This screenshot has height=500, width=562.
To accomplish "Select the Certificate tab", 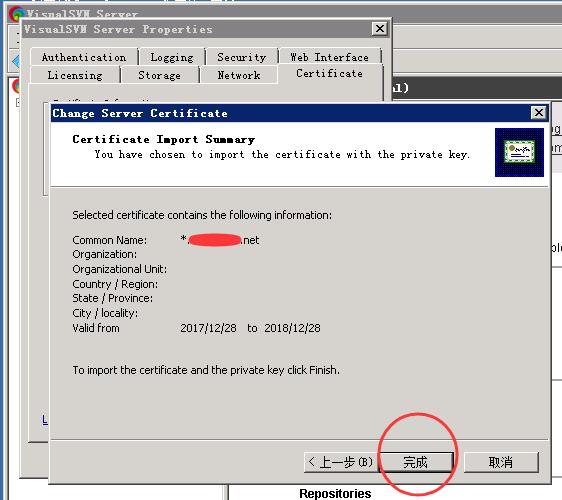I will point(330,74).
